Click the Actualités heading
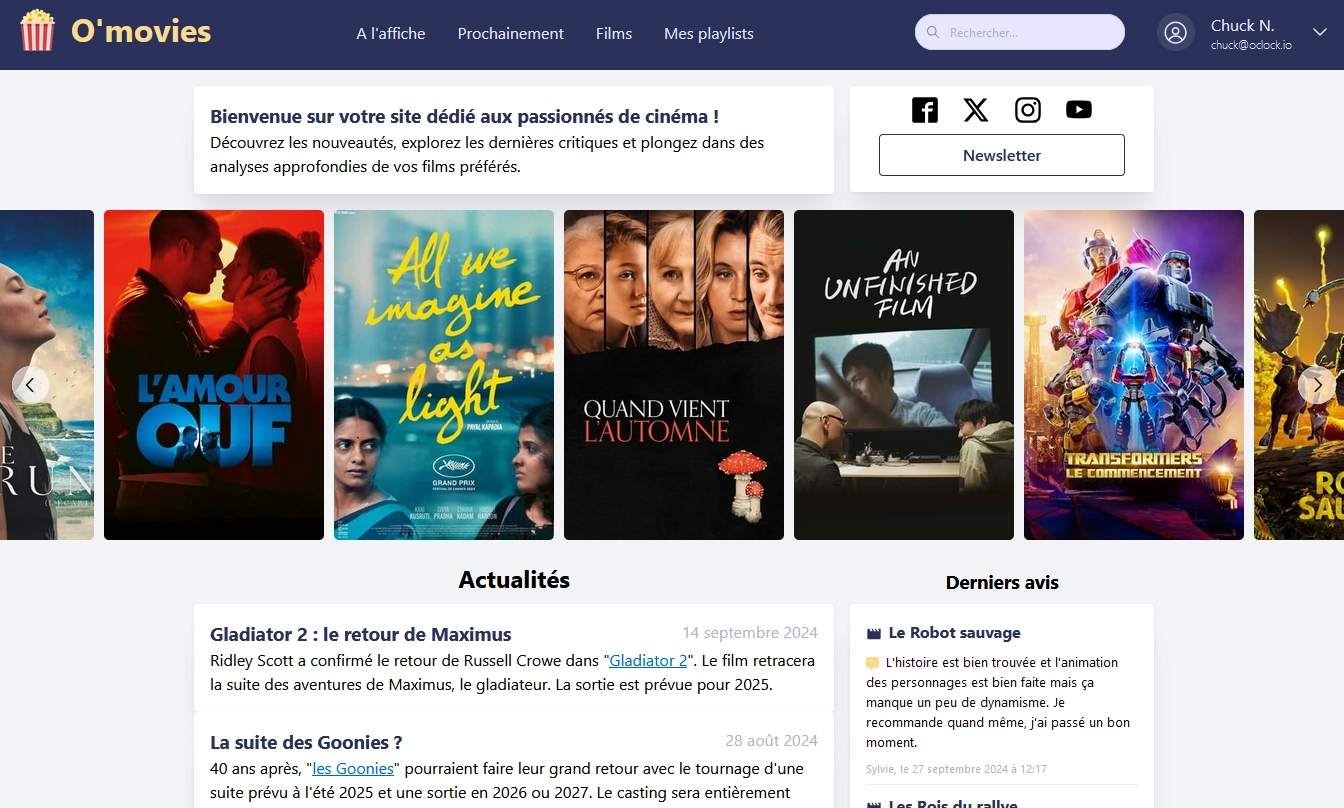 click(514, 580)
